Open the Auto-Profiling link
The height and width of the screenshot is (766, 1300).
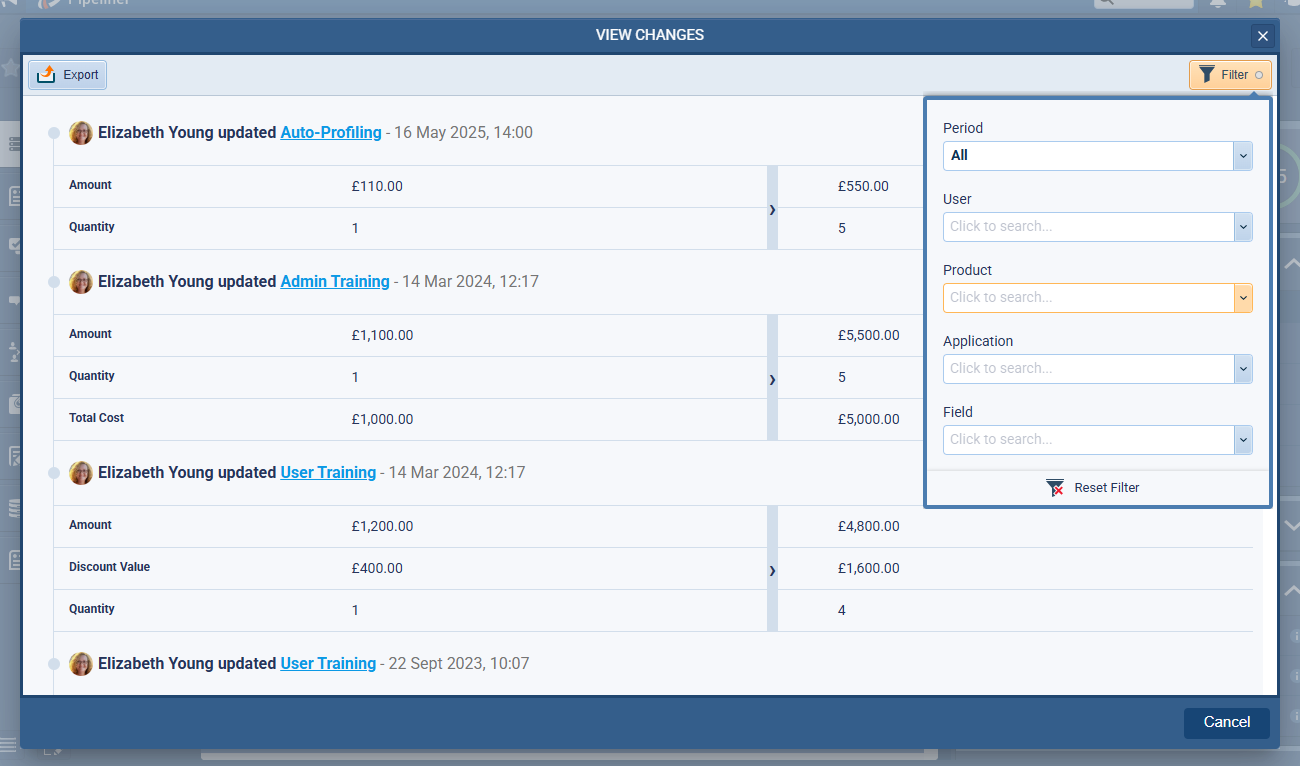point(331,133)
